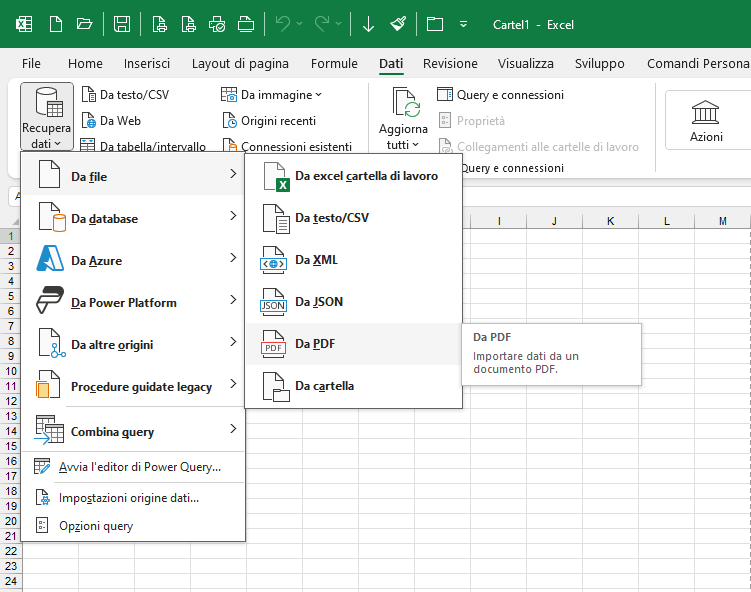Open the File tab
Image resolution: width=751 pixels, height=592 pixels.
(31, 63)
